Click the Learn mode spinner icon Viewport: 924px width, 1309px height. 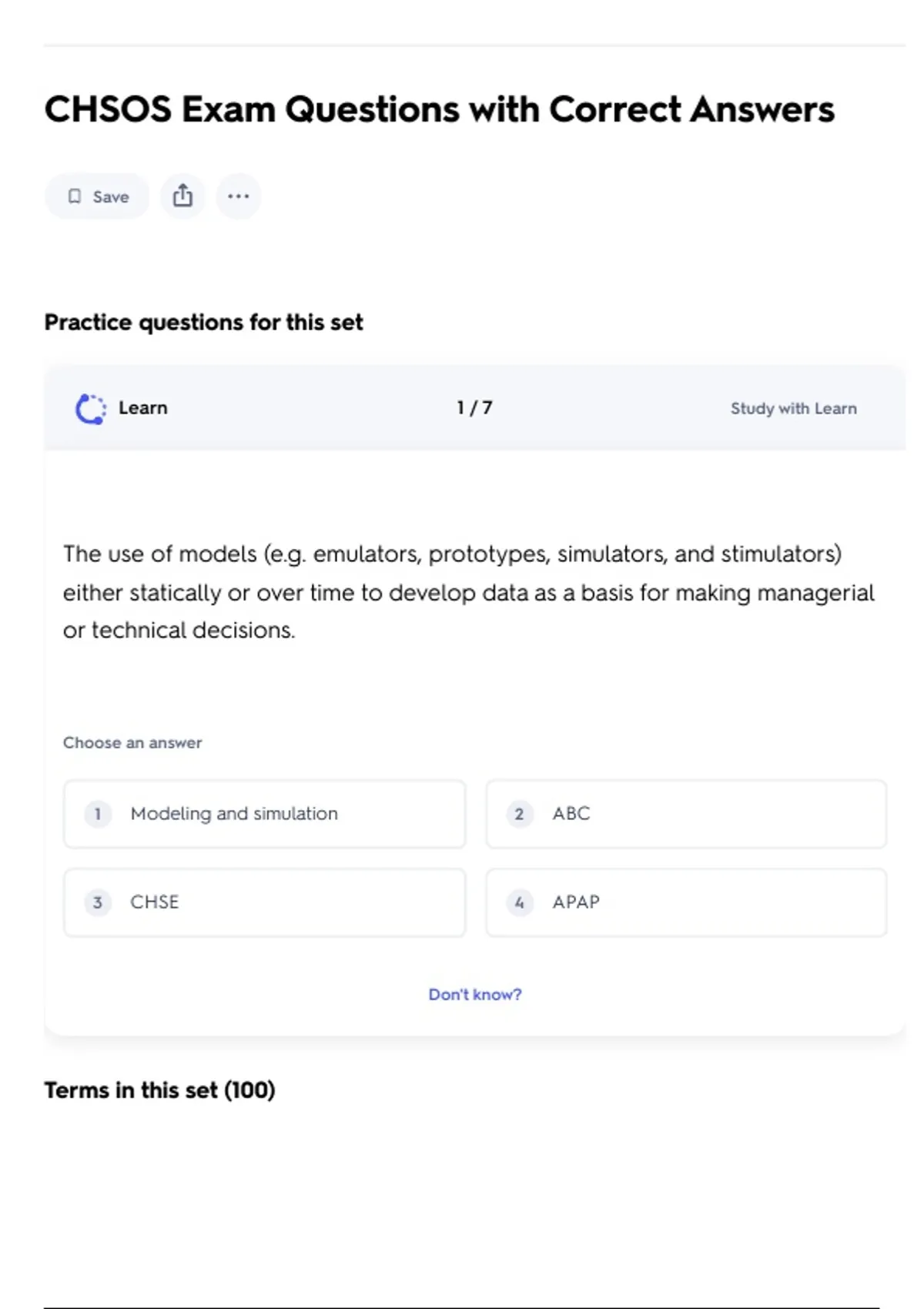point(91,409)
